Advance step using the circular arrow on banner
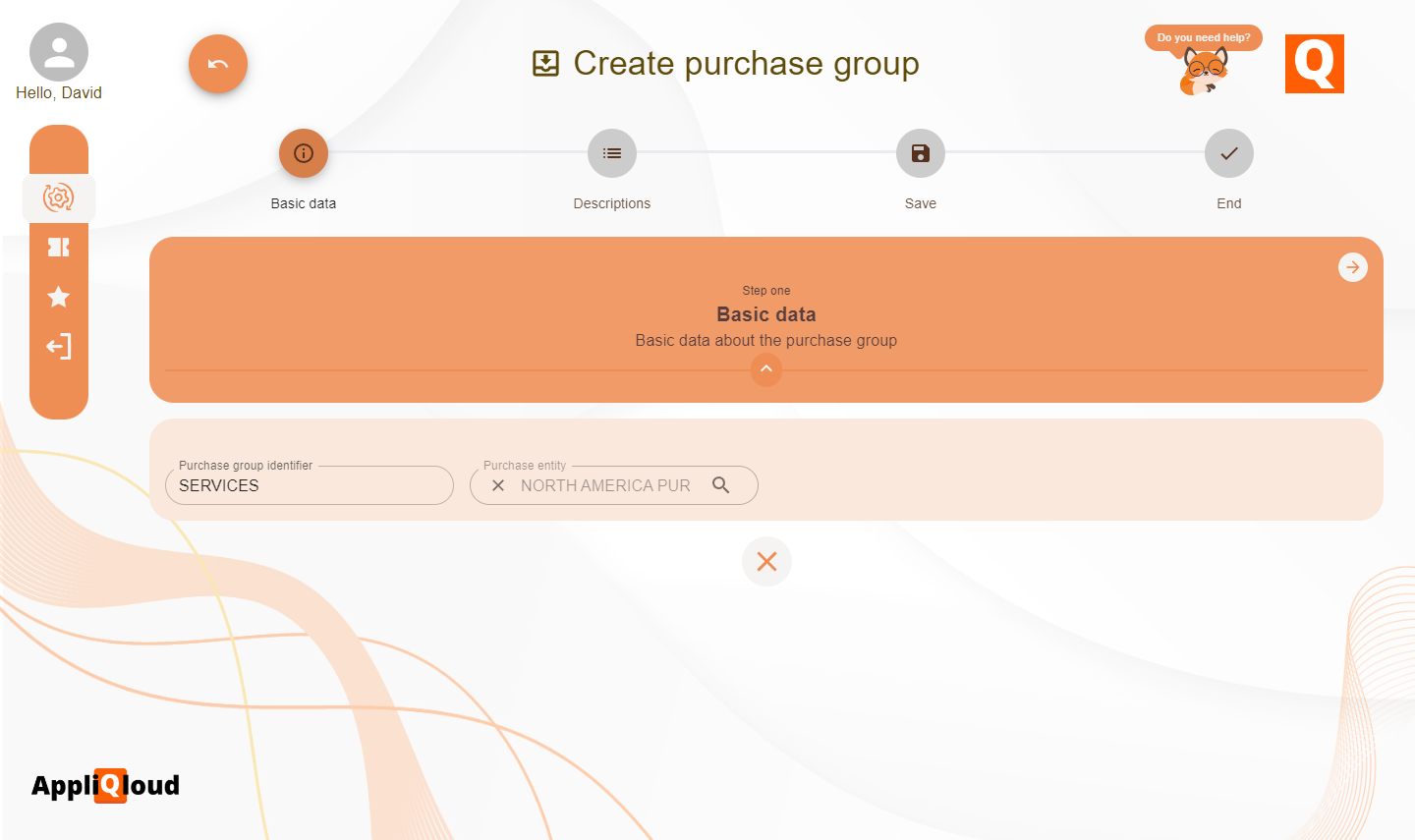1415x840 pixels. (1353, 266)
